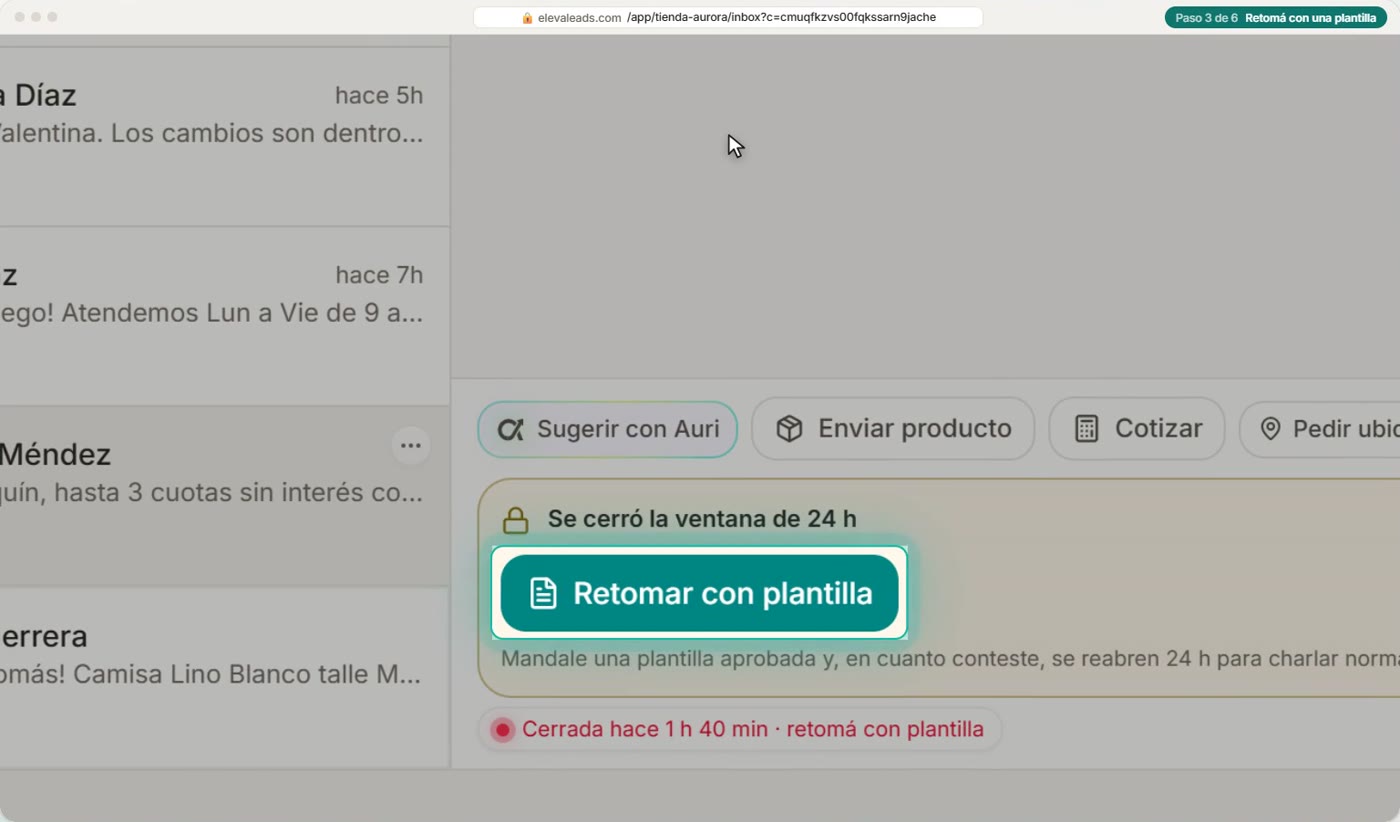Click the Retomar con plantilla button
The image size is (1400, 822).
(700, 593)
